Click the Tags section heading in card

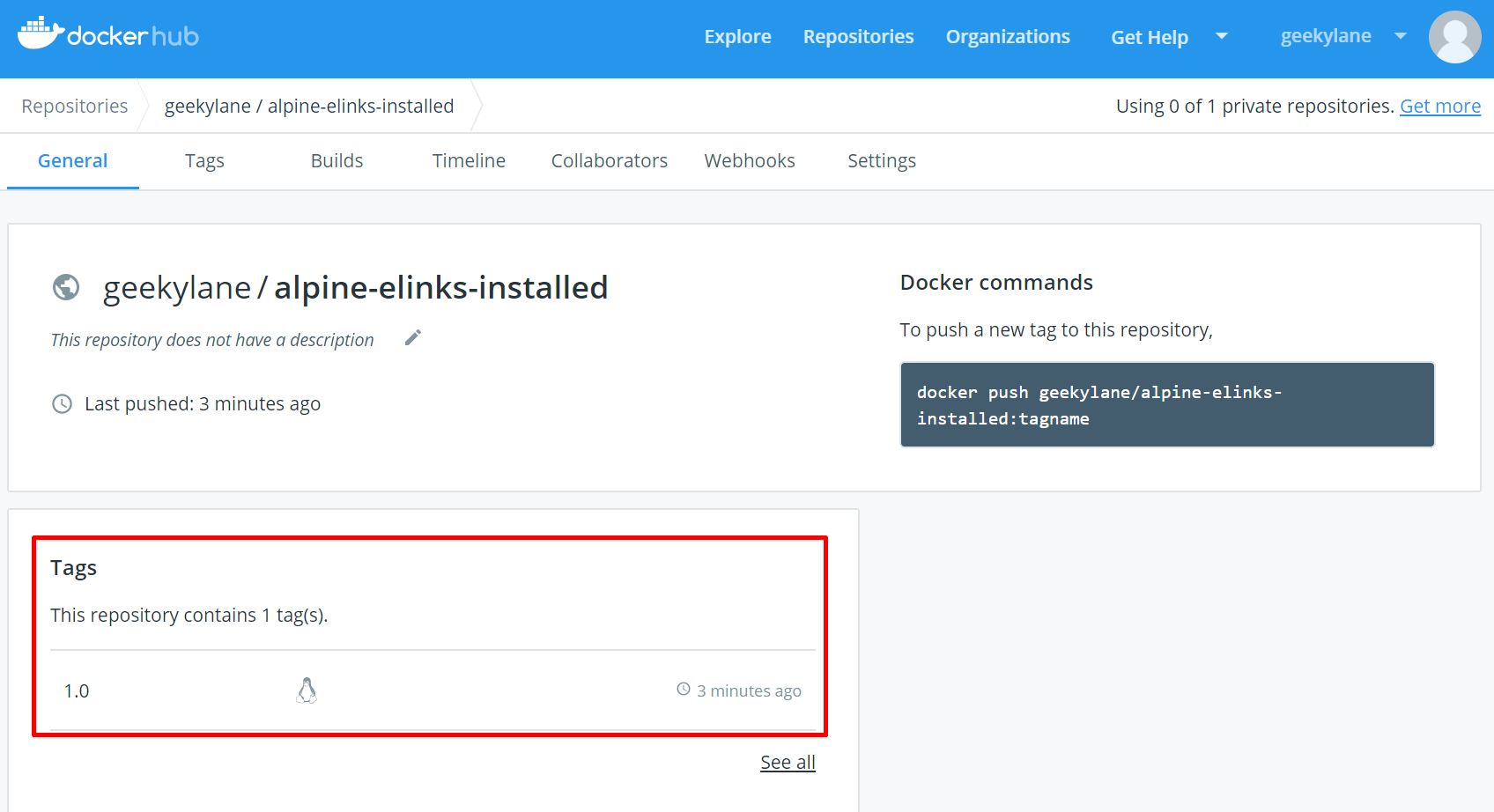click(x=73, y=568)
